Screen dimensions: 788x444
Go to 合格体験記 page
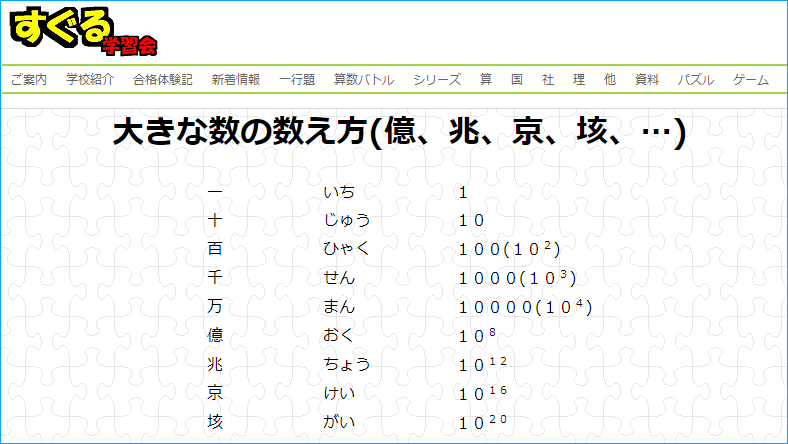tap(163, 79)
